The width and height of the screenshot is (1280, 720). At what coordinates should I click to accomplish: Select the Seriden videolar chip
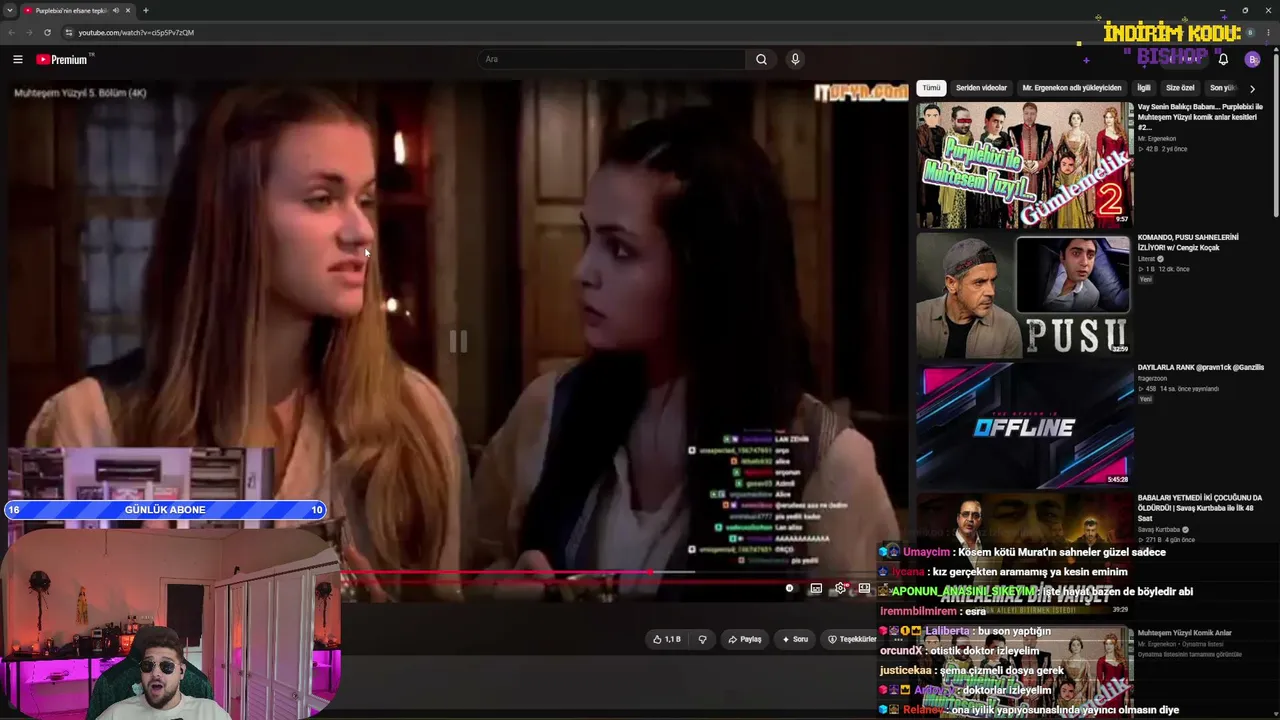(981, 88)
